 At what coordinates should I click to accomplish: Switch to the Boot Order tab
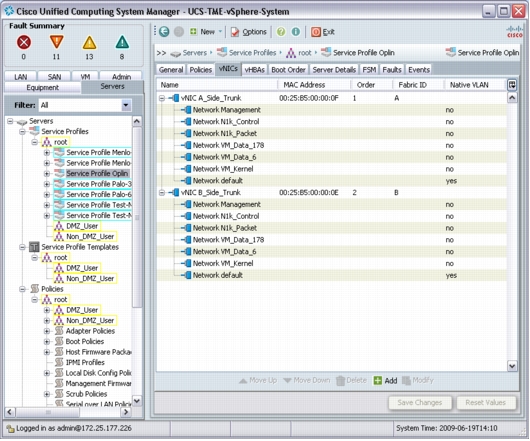(288, 70)
